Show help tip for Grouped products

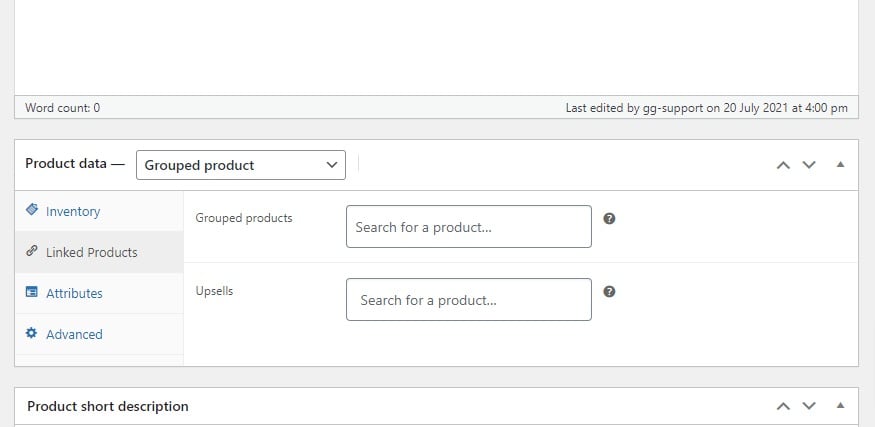click(x=609, y=218)
